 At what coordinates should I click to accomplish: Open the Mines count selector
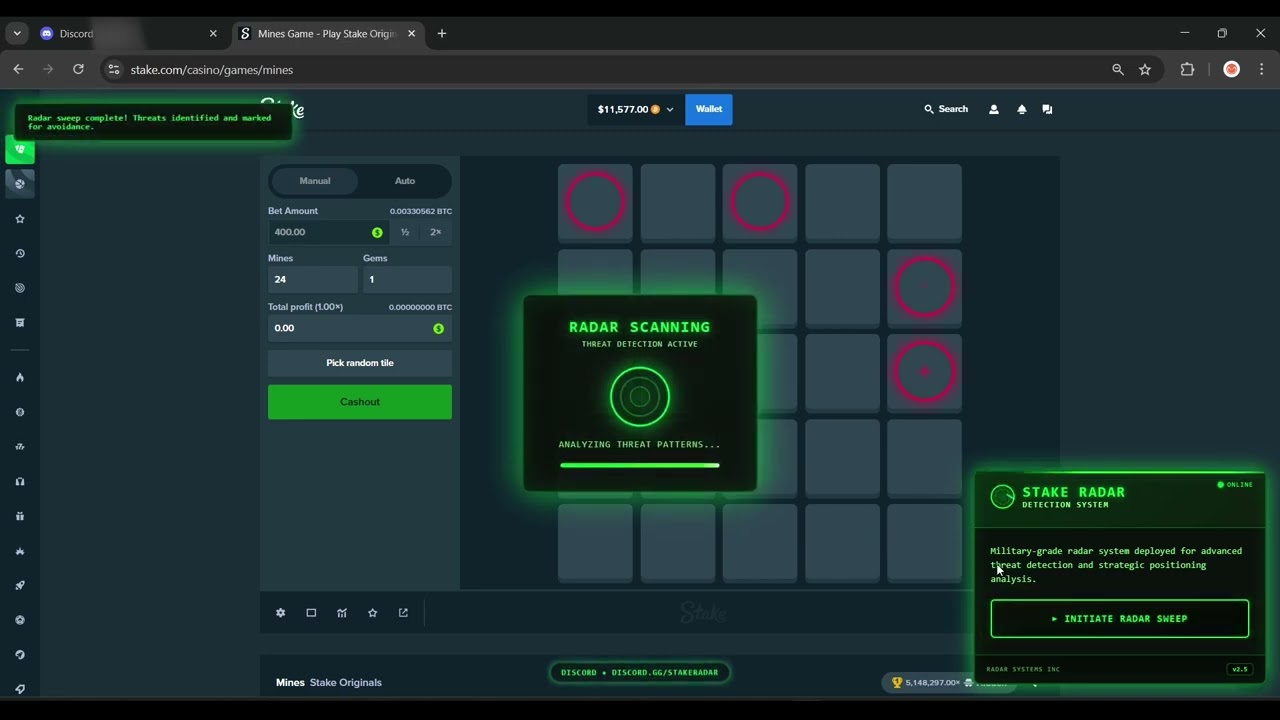pos(312,279)
